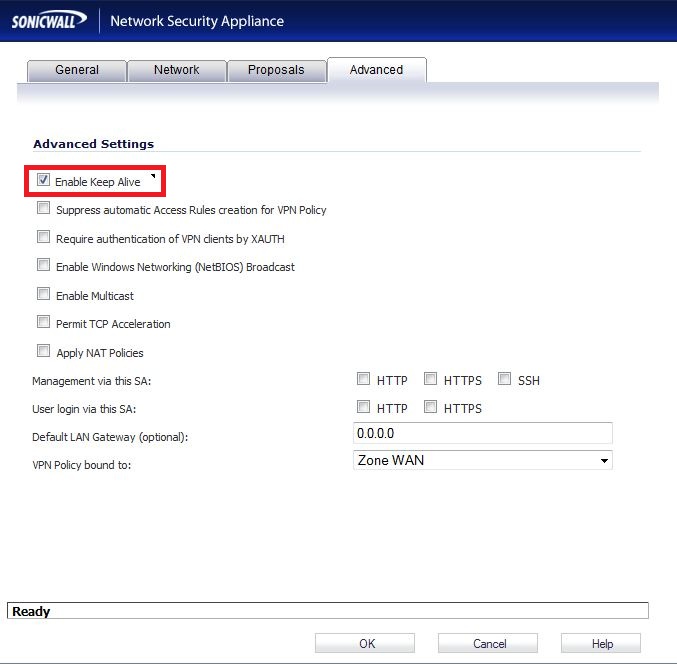Open the VPN Policy bound to dropdown
This screenshot has width=677, height=664.
click(x=483, y=460)
